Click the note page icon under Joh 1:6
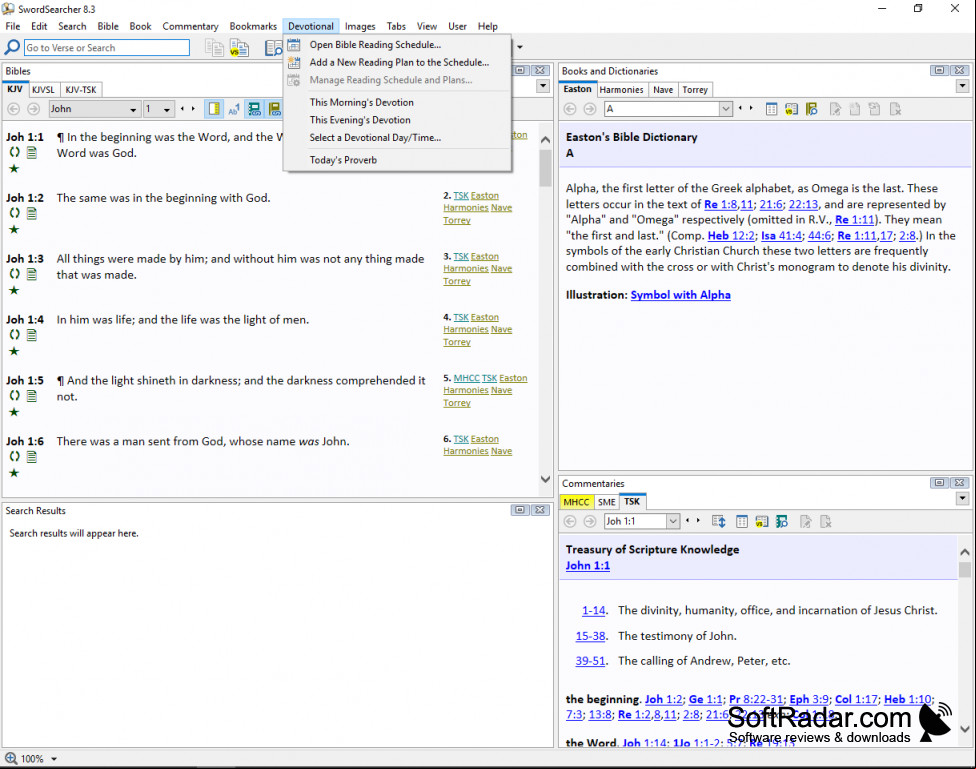Image resolution: width=976 pixels, height=769 pixels. [32, 456]
